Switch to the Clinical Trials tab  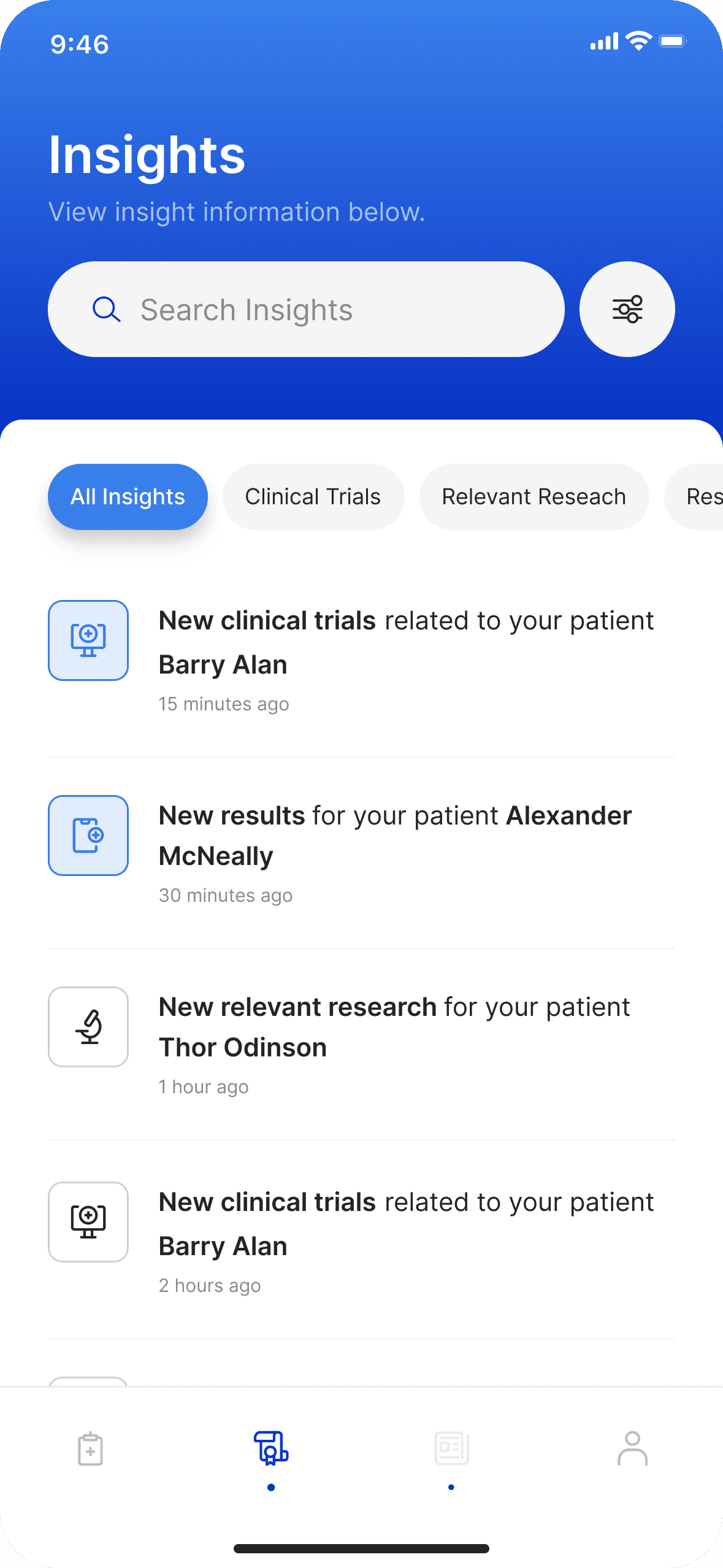click(313, 497)
